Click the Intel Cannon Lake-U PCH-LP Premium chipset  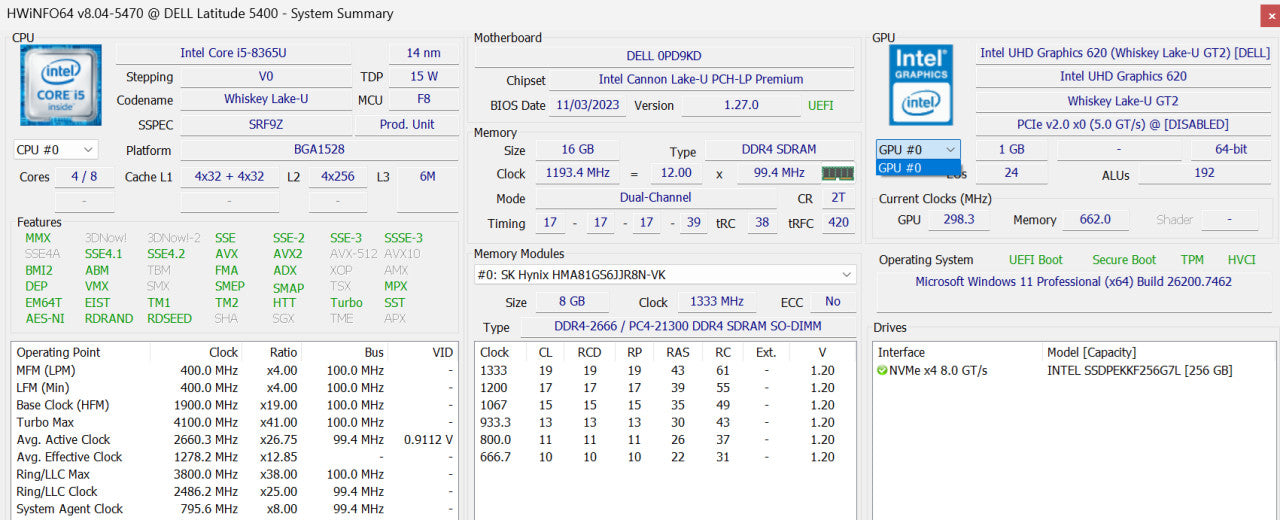click(701, 79)
